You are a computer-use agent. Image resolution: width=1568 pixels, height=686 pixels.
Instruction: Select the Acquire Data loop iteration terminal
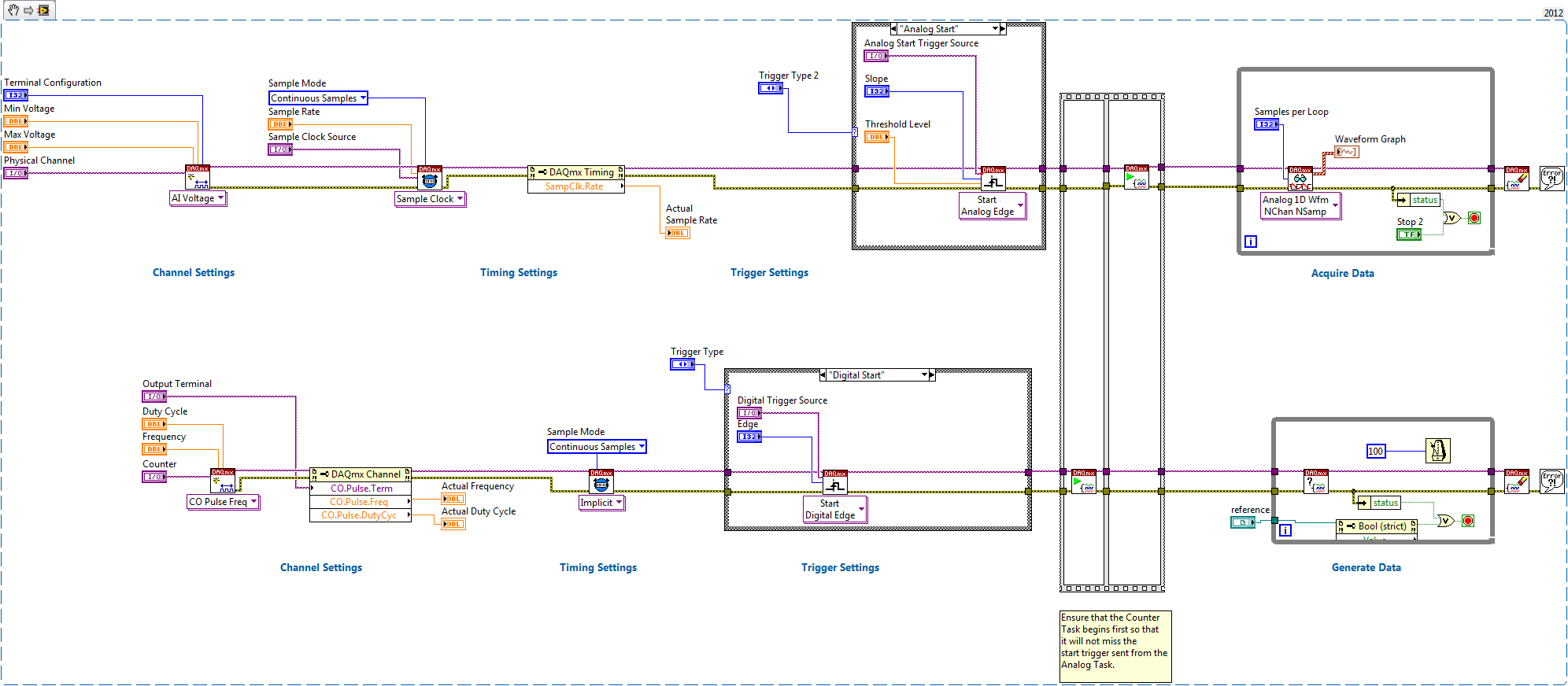pos(1251,242)
